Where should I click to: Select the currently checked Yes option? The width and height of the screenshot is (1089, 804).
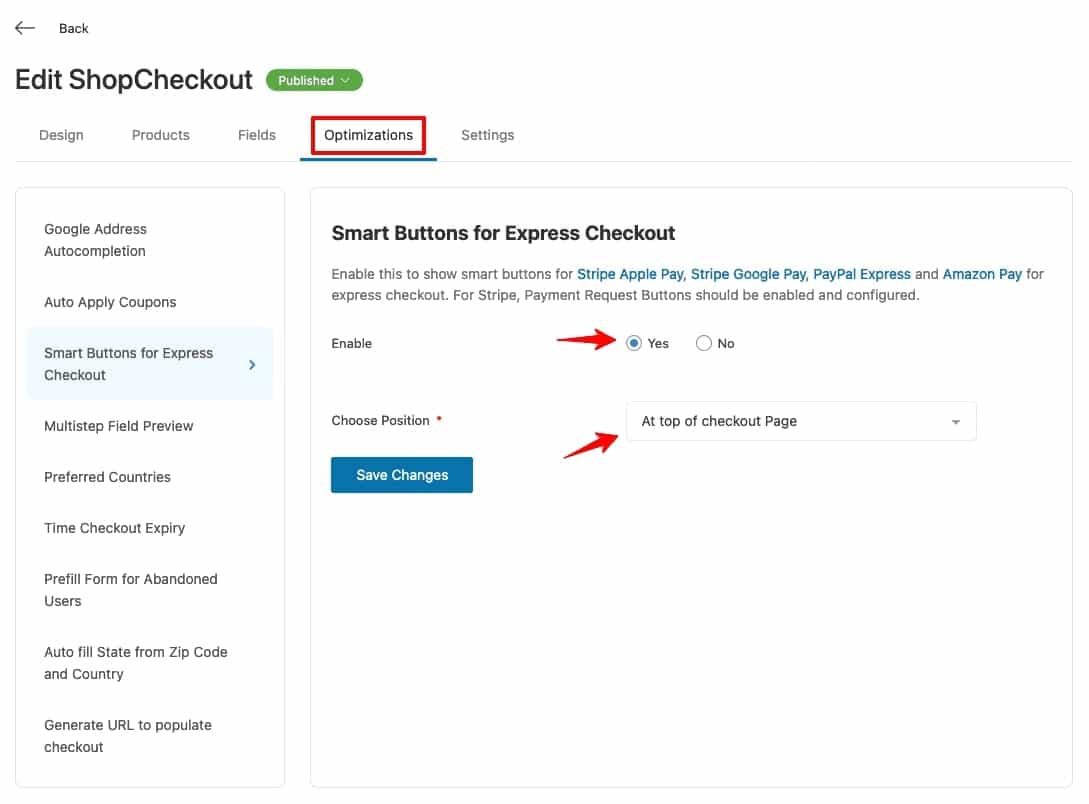tap(634, 343)
